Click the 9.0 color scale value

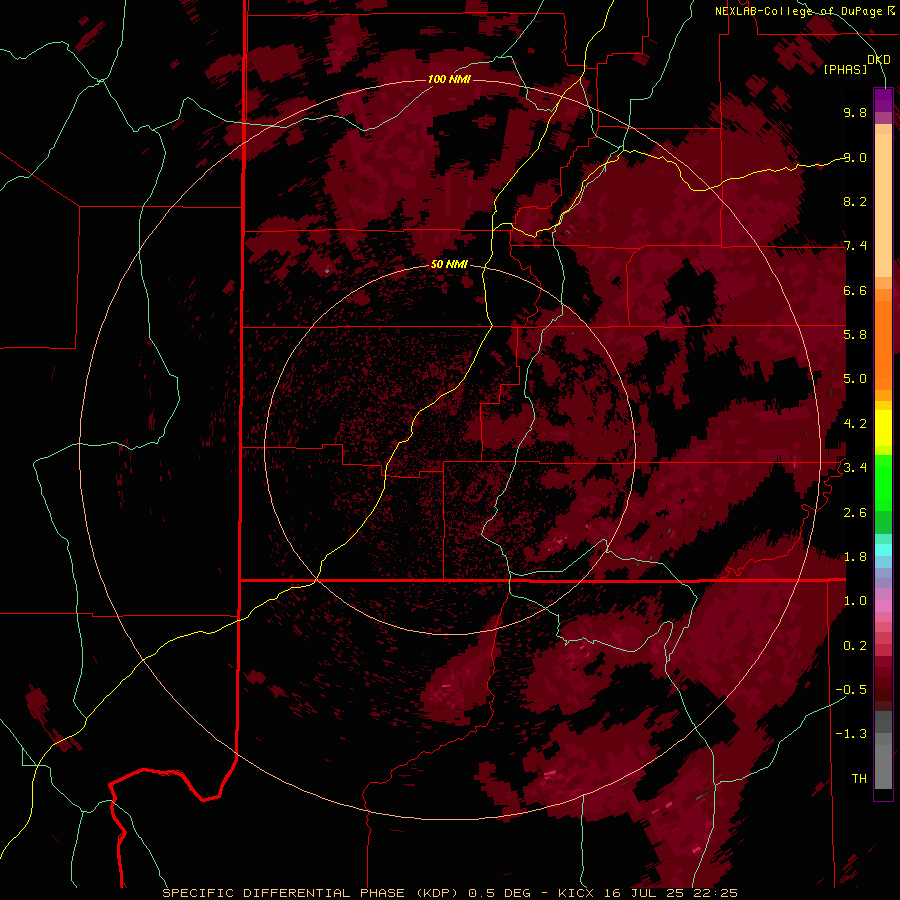point(855,157)
